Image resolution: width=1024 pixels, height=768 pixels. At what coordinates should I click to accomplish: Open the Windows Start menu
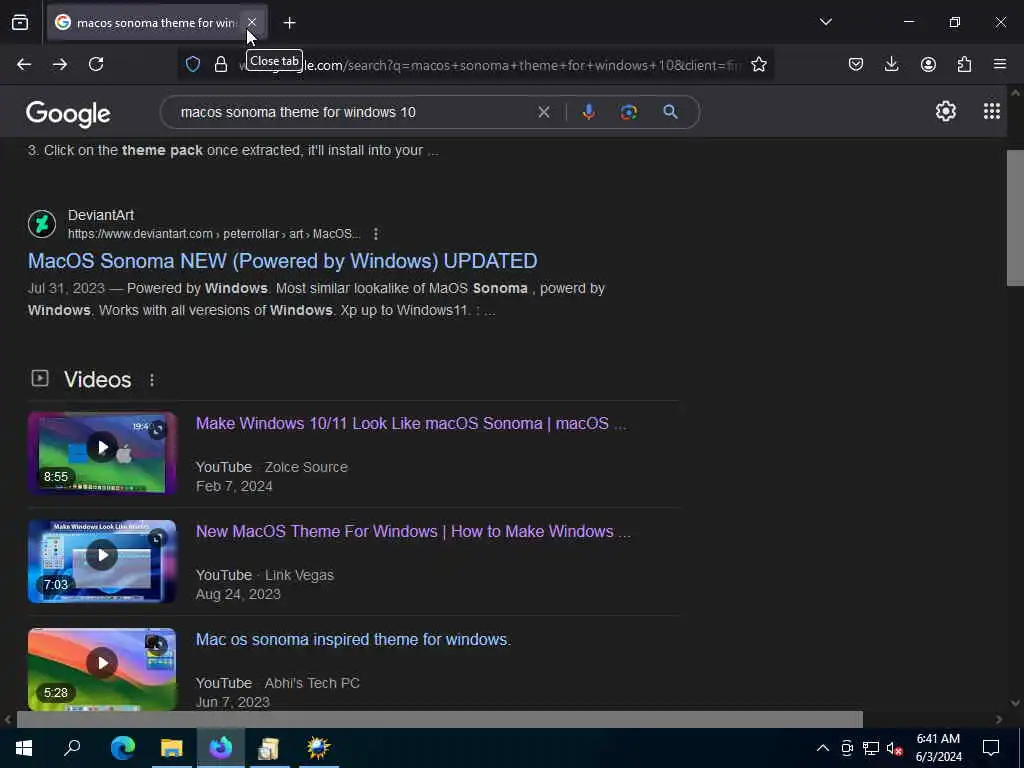(x=24, y=748)
